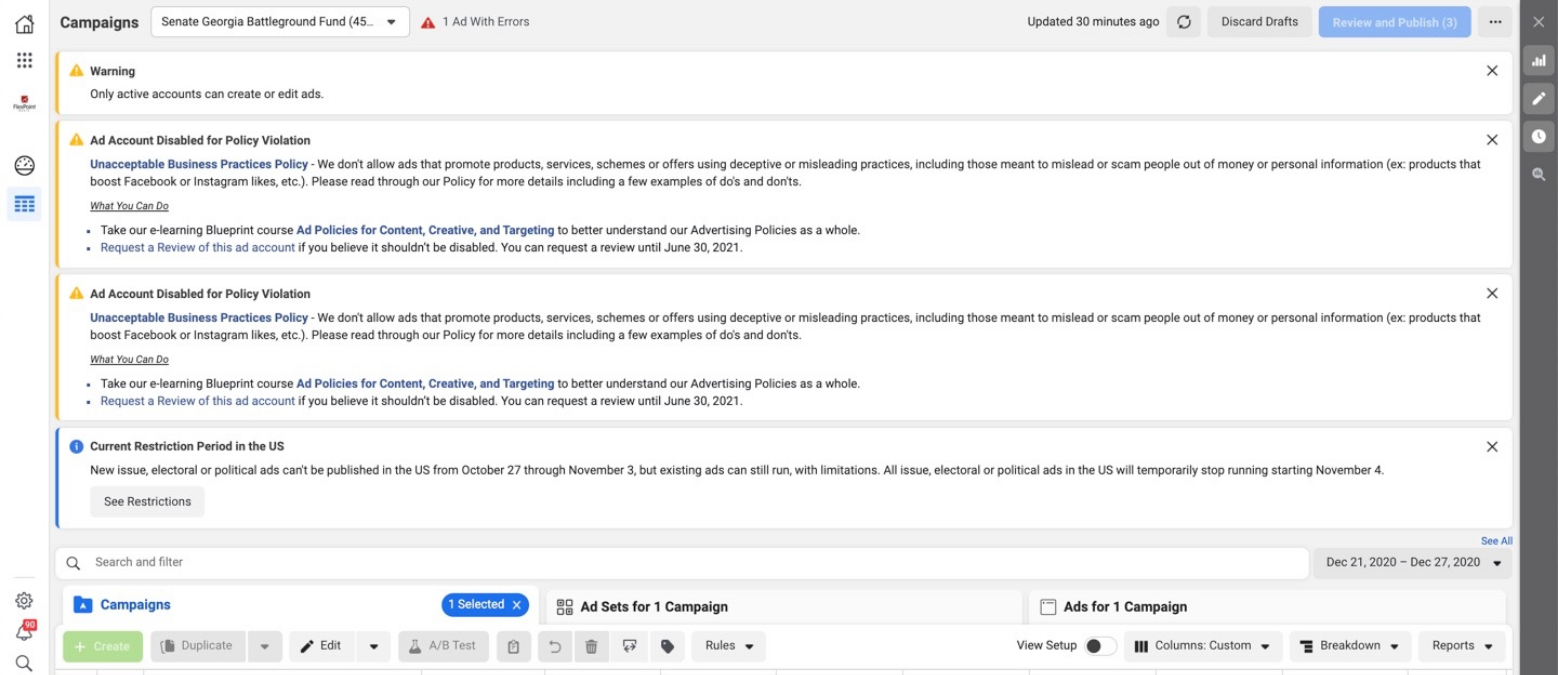Toggle the View Setup switch
1558x675 pixels.
(x=1101, y=646)
